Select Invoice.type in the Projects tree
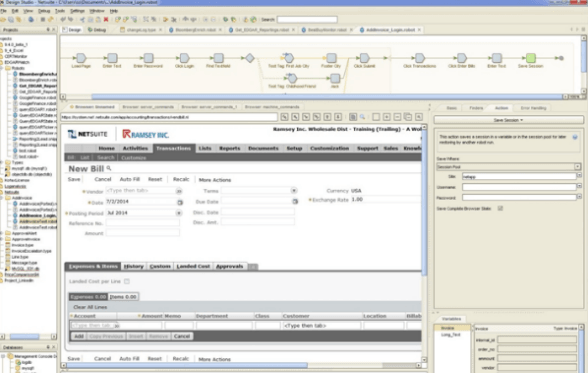This screenshot has width=588, height=373. pos(21,245)
